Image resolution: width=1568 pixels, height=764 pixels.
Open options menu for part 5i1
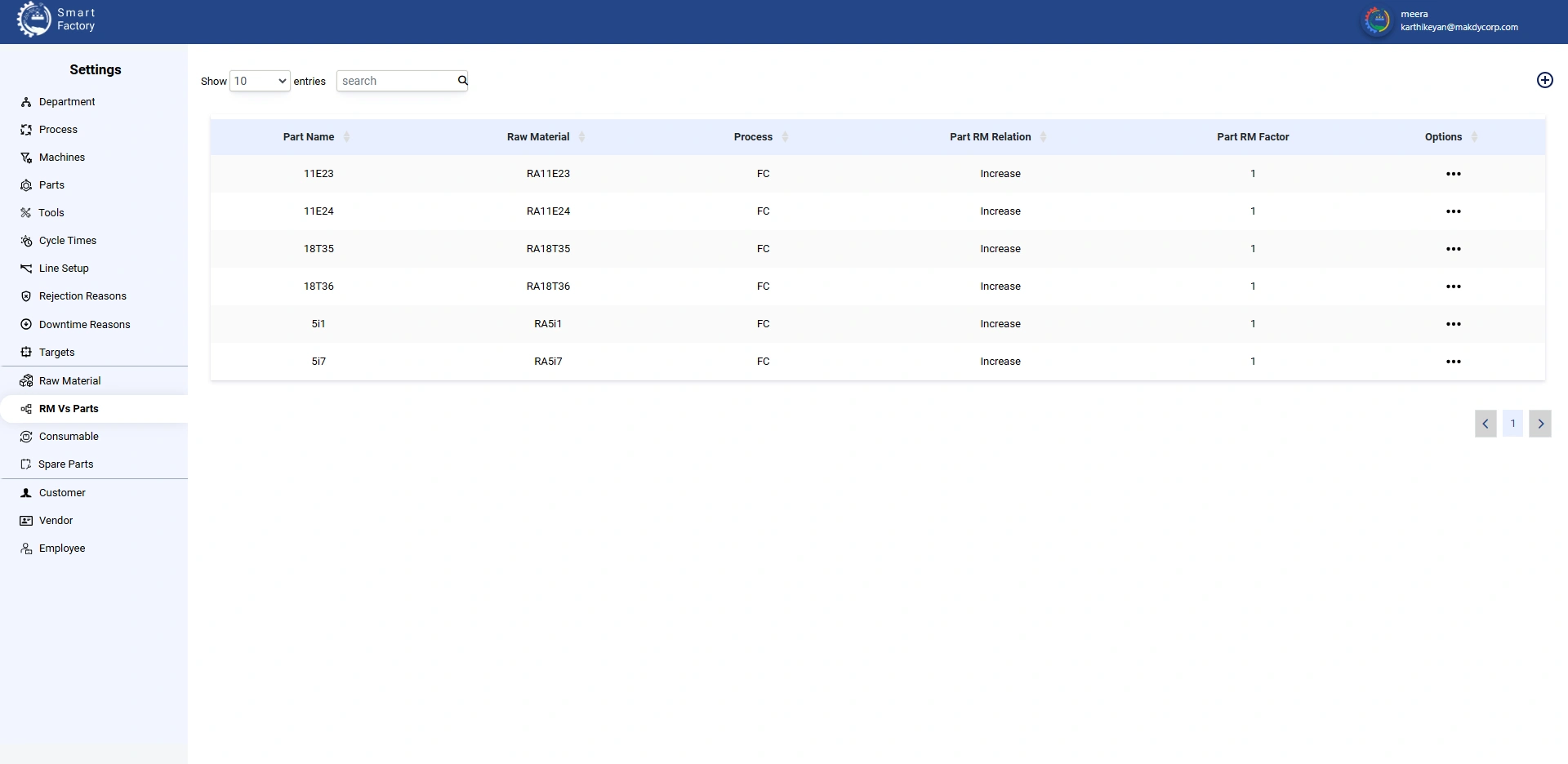(x=1453, y=324)
